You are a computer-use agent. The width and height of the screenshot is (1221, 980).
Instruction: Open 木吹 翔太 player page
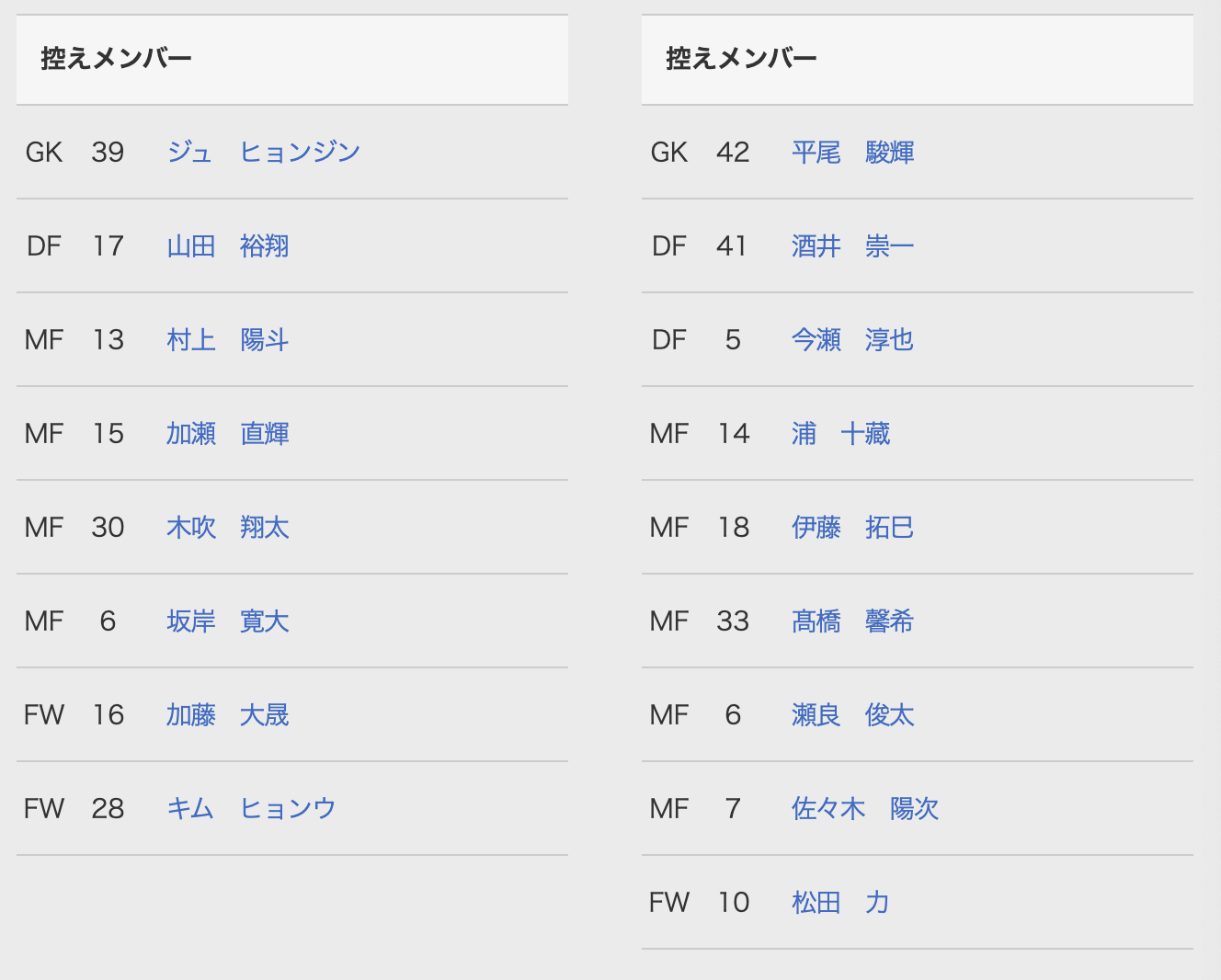tap(227, 528)
